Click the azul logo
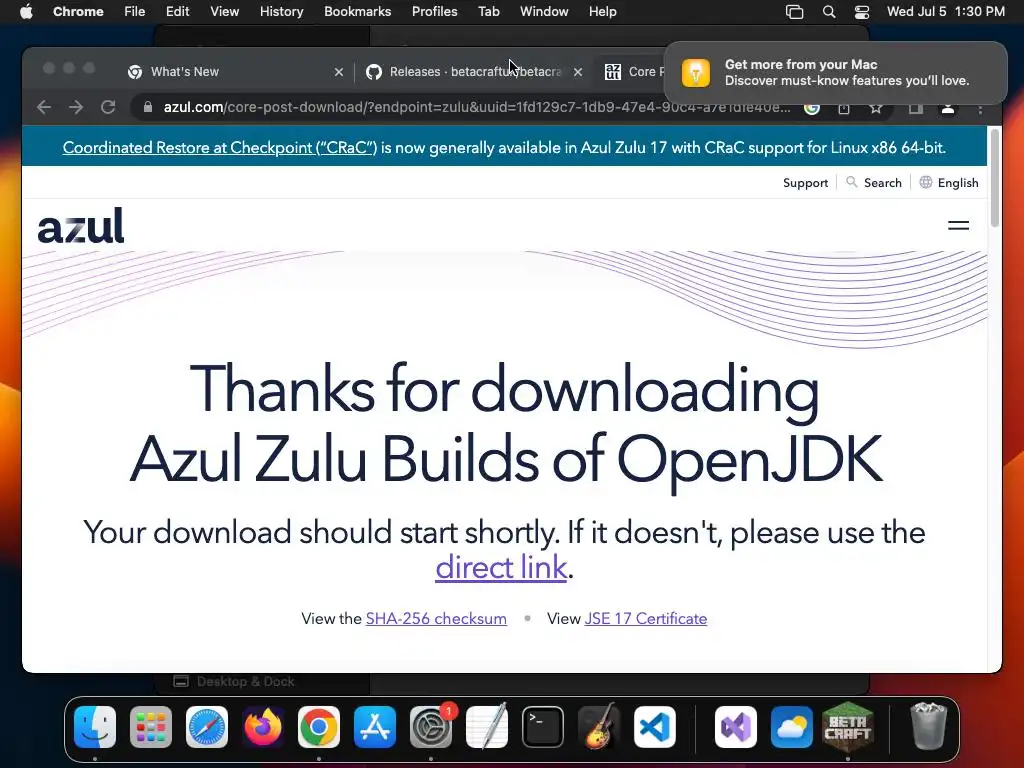Screen dimensions: 1024x768 click(x=80, y=225)
